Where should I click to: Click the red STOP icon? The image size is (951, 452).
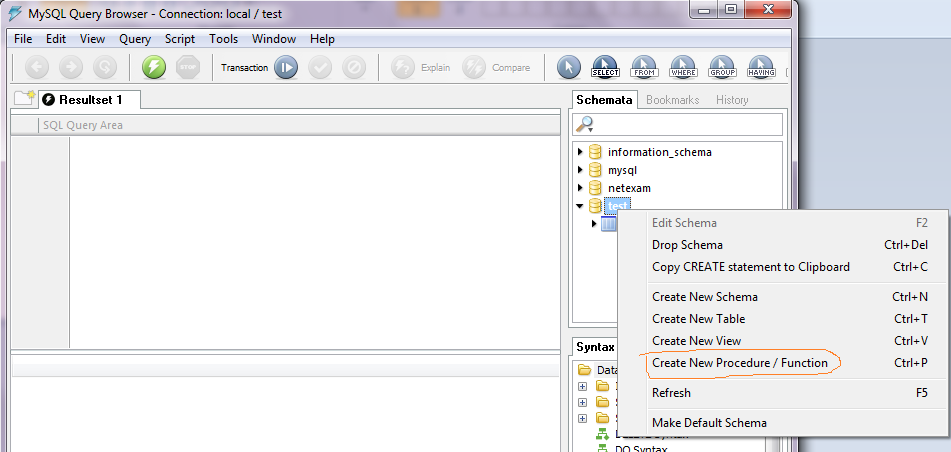188,67
